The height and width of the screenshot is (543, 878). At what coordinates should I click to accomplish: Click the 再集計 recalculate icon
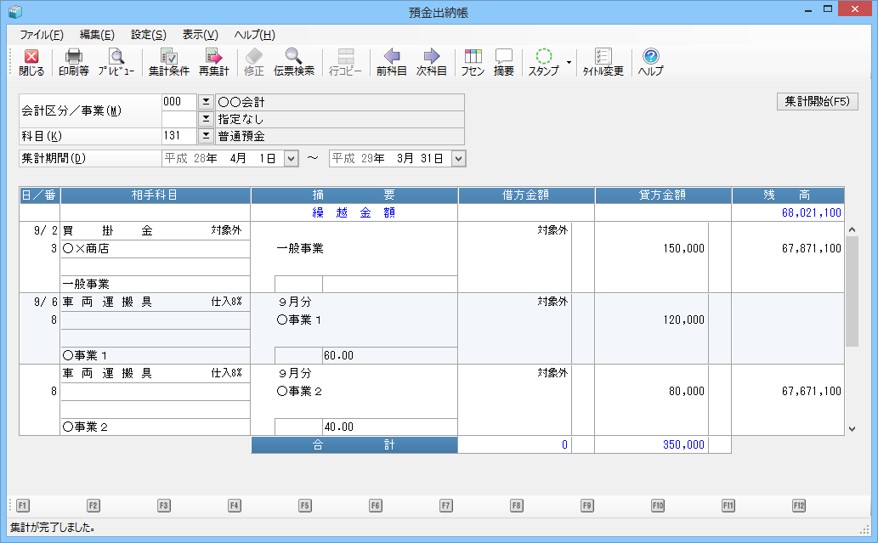pos(213,62)
